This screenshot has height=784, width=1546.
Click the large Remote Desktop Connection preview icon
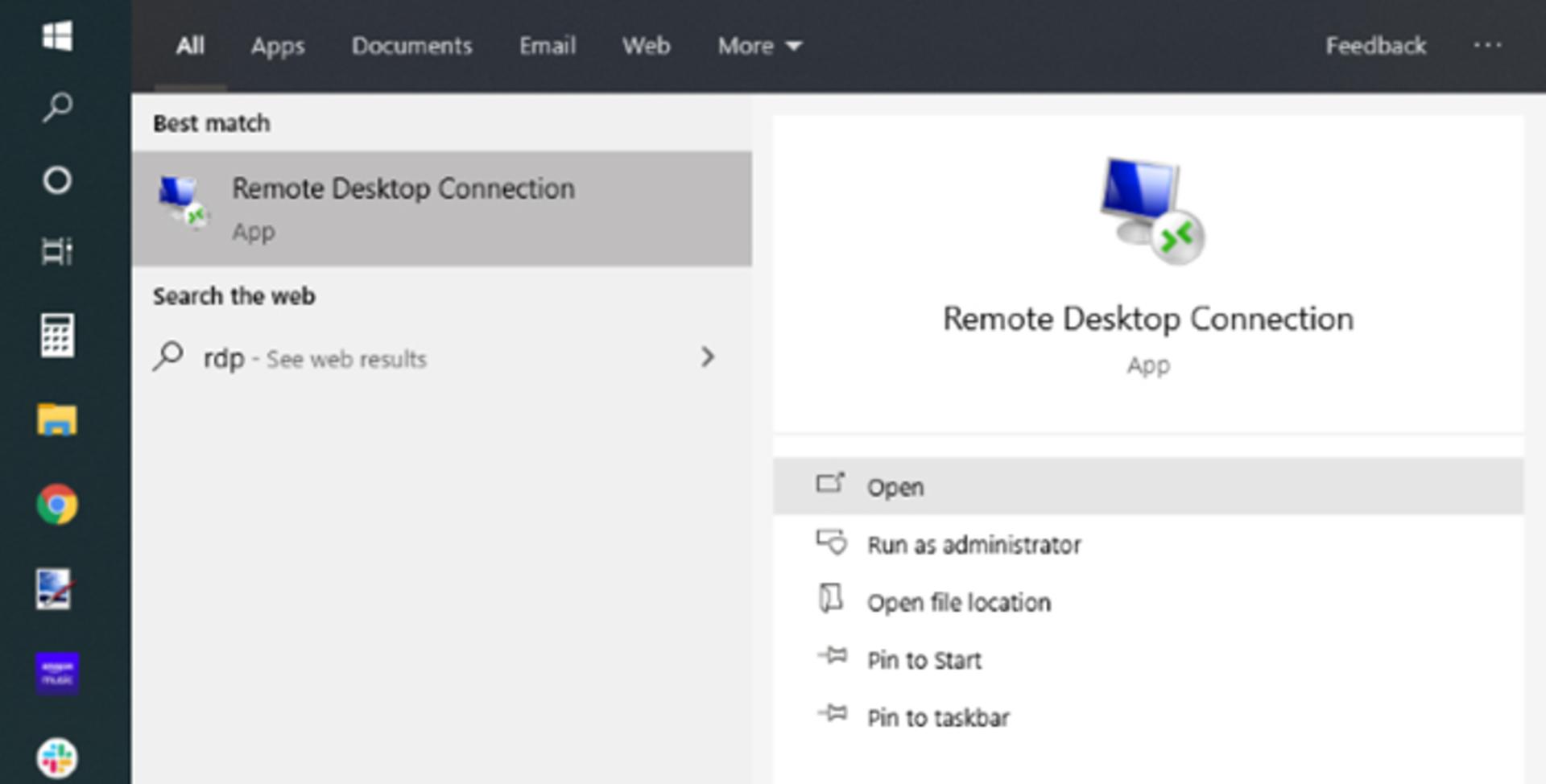click(1151, 211)
